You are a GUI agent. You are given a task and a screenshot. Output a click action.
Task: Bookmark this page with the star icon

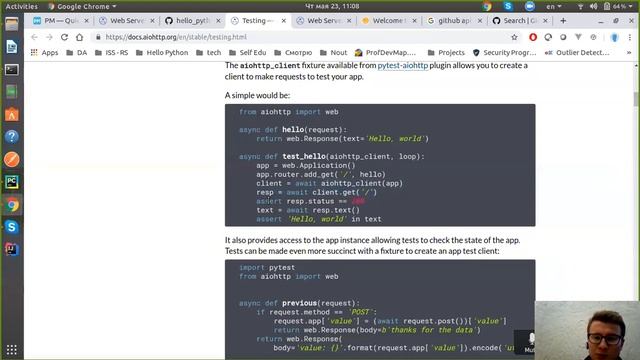pos(514,37)
